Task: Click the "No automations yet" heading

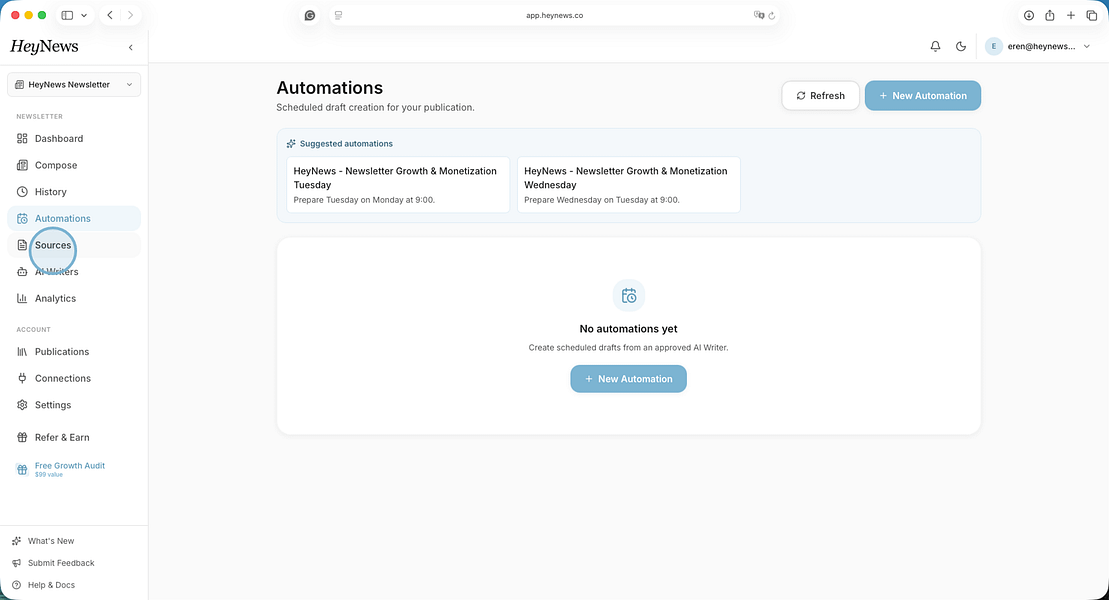Action: pyautogui.click(x=628, y=329)
